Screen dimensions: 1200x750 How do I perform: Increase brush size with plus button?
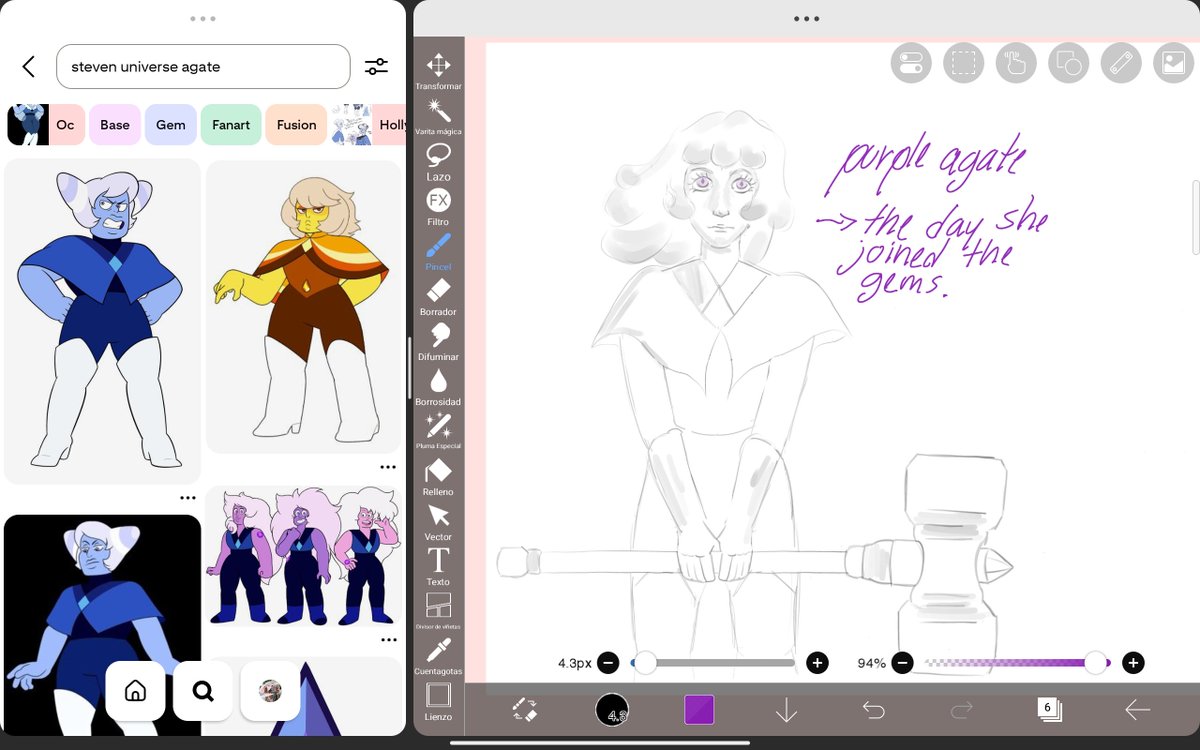point(817,663)
